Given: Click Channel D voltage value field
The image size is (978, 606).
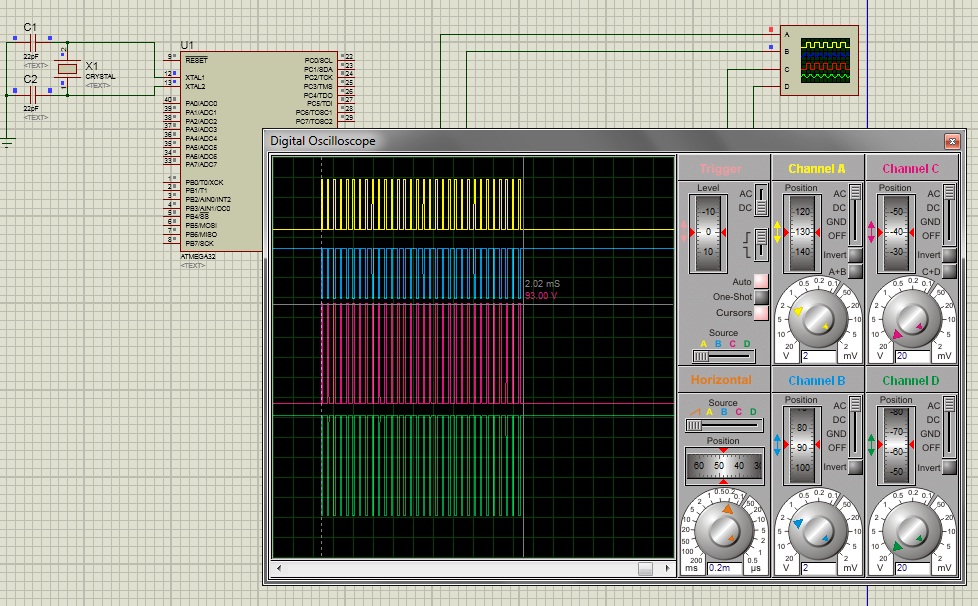Looking at the screenshot, I should pyautogui.click(x=913, y=568).
